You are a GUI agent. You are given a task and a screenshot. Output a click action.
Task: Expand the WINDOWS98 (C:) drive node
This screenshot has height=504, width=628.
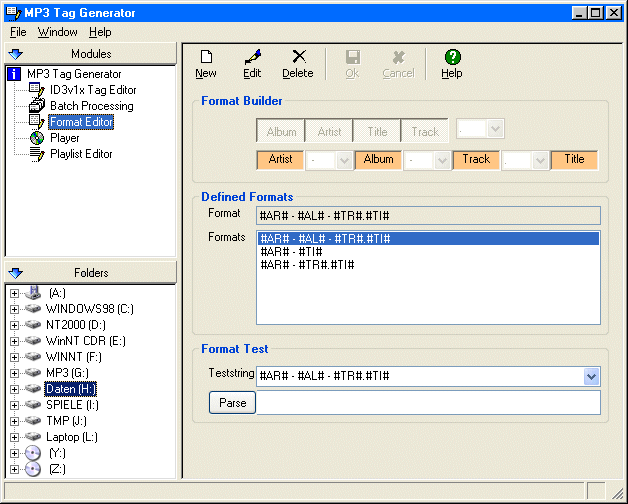point(15,309)
